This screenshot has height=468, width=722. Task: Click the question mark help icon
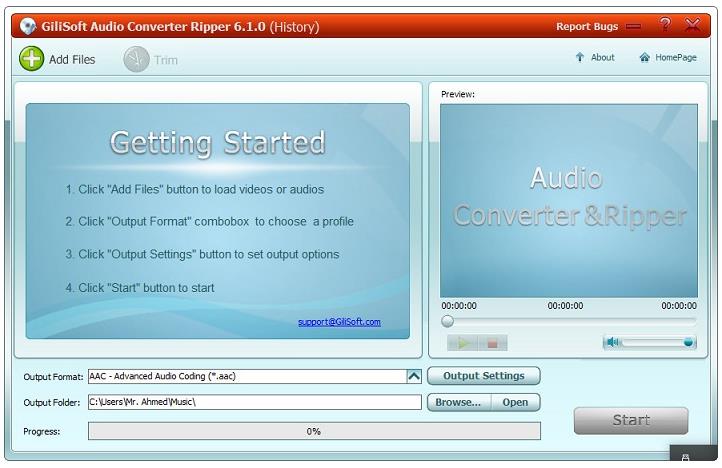(x=665, y=26)
